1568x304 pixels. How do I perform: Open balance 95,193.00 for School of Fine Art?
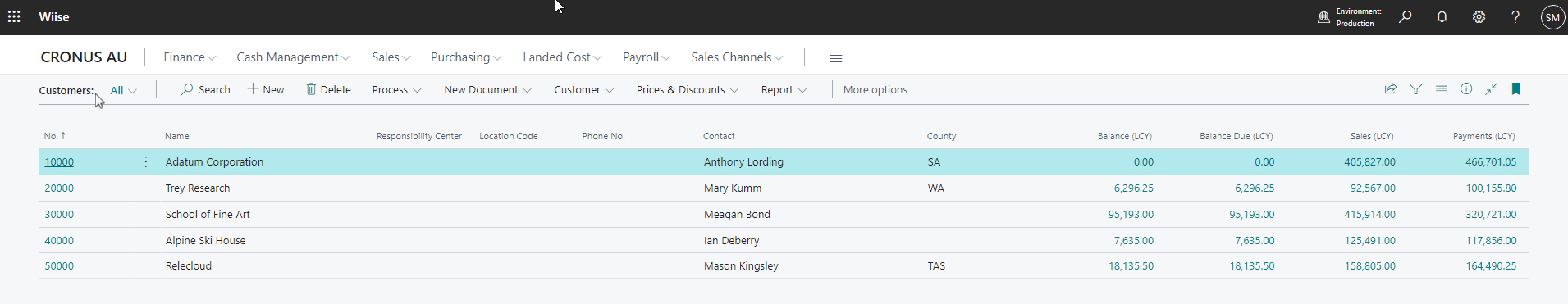tap(1131, 215)
